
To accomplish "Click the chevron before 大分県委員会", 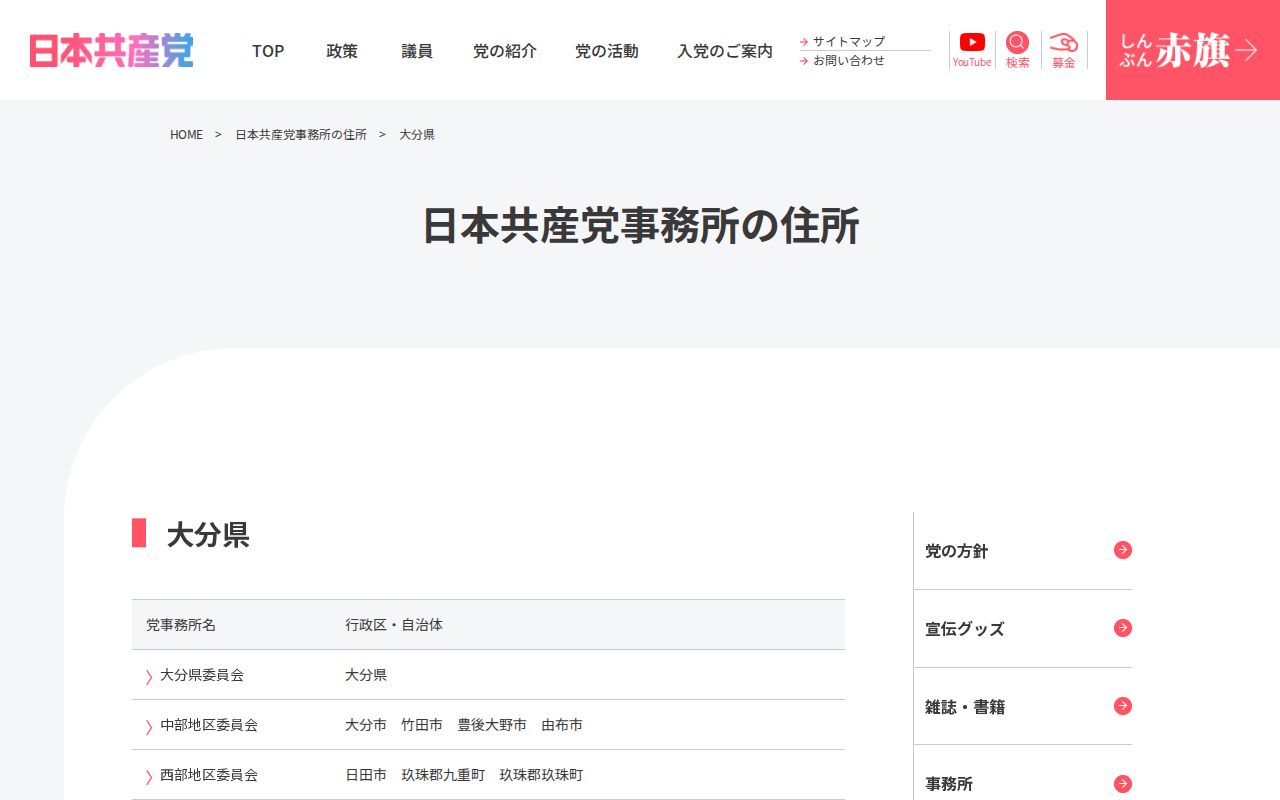I will click(149, 676).
